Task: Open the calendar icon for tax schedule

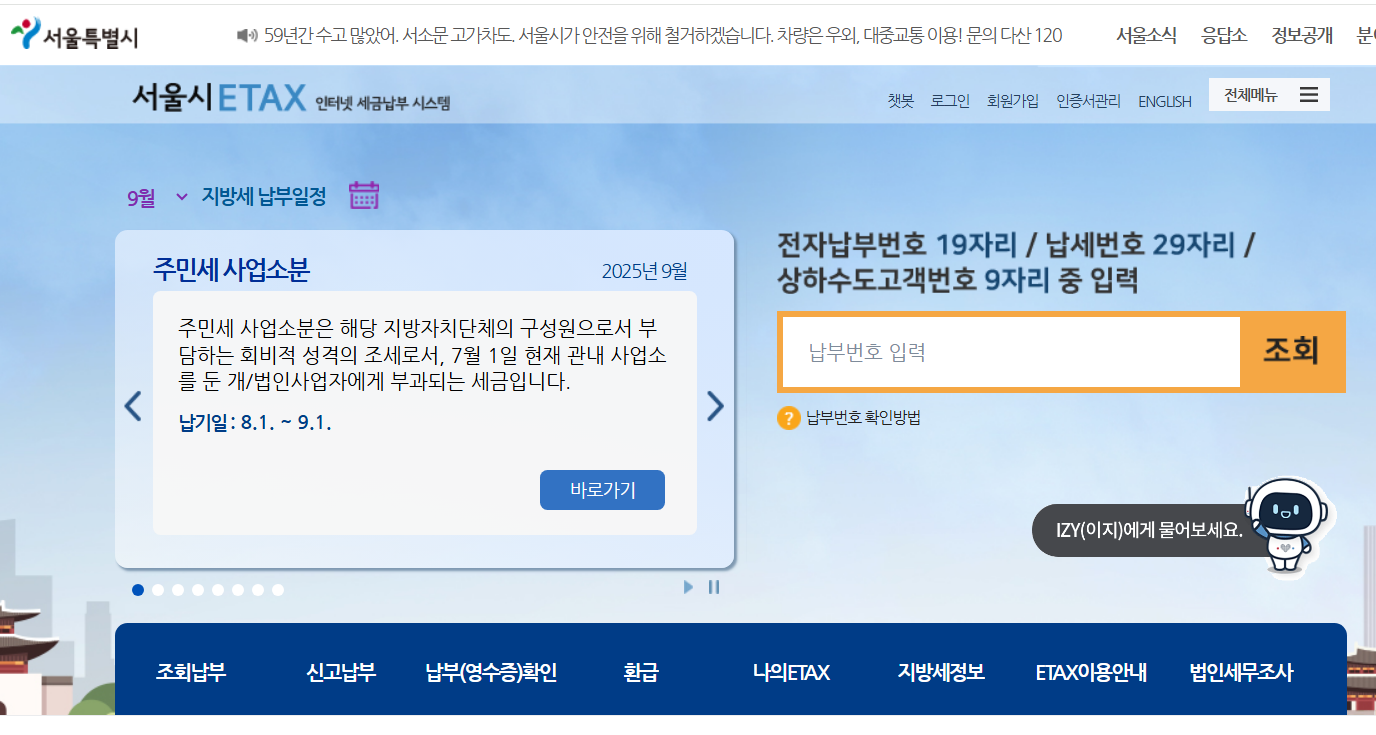Action: pos(364,195)
